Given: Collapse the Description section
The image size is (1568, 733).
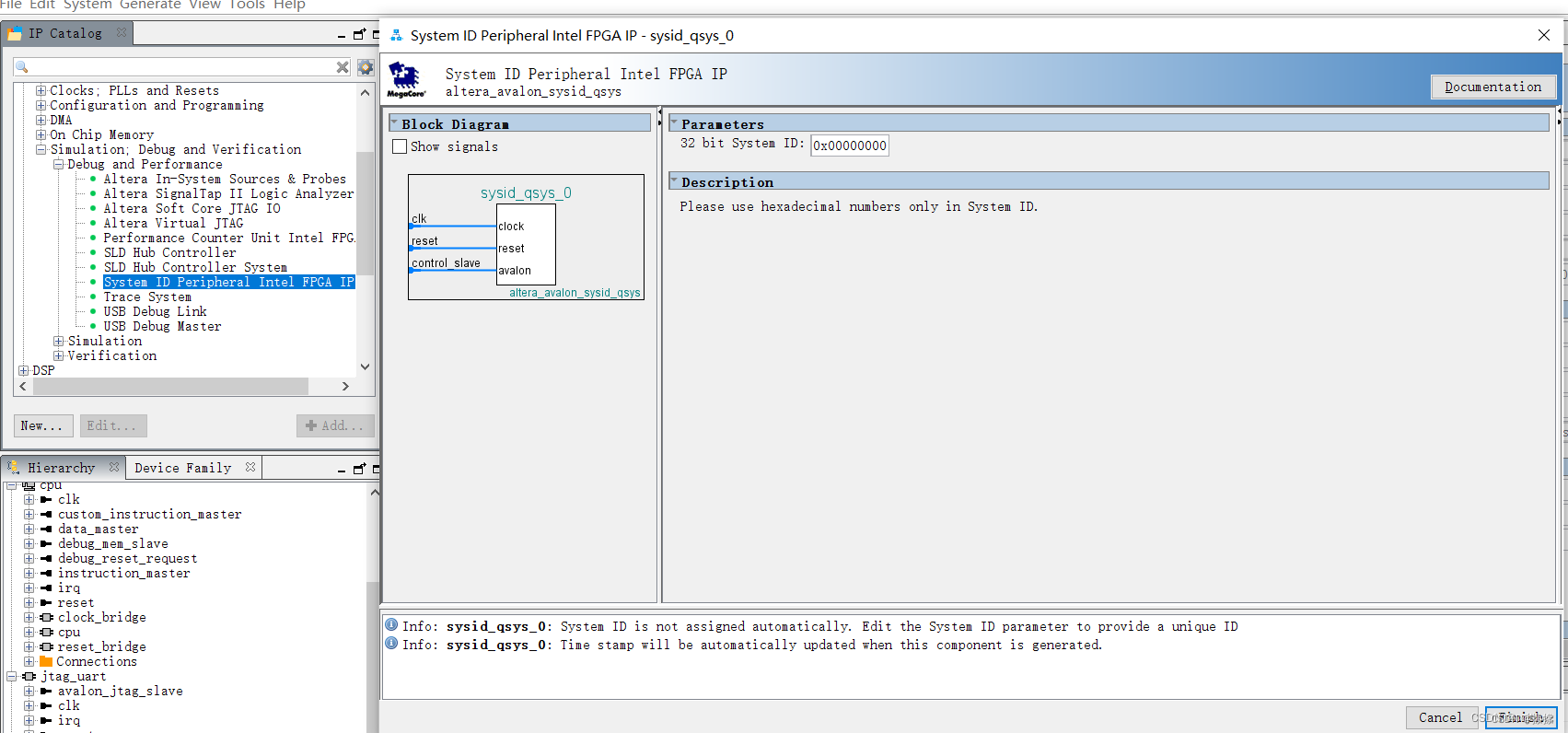Looking at the screenshot, I should [x=674, y=180].
